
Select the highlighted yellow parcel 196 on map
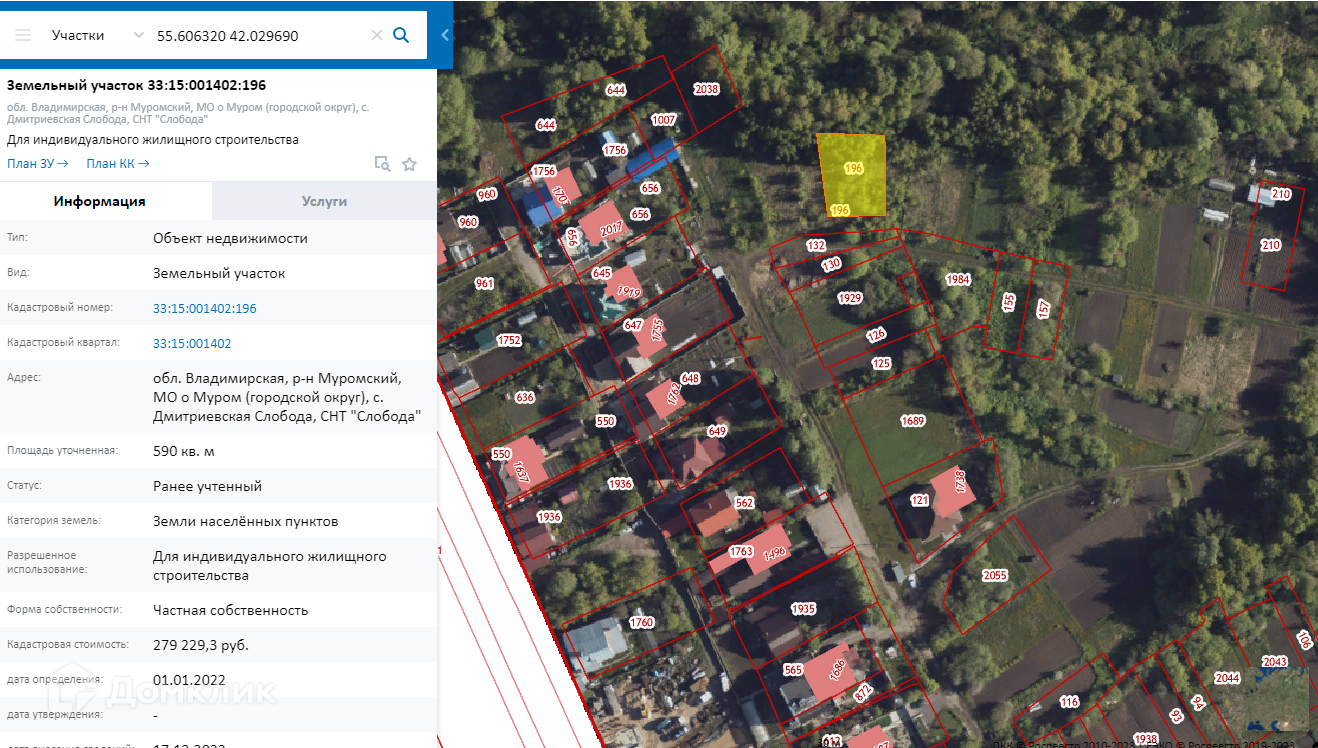[853, 175]
